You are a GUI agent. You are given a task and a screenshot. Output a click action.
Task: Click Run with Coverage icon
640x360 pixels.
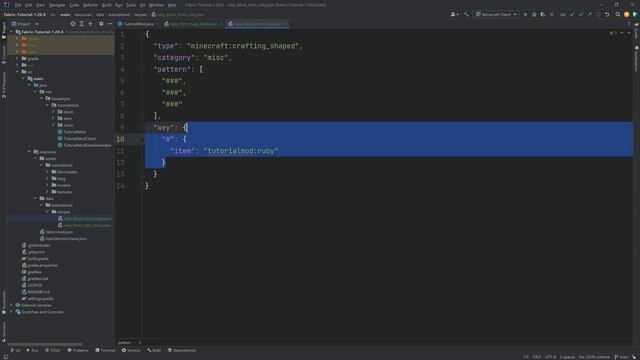543,14
